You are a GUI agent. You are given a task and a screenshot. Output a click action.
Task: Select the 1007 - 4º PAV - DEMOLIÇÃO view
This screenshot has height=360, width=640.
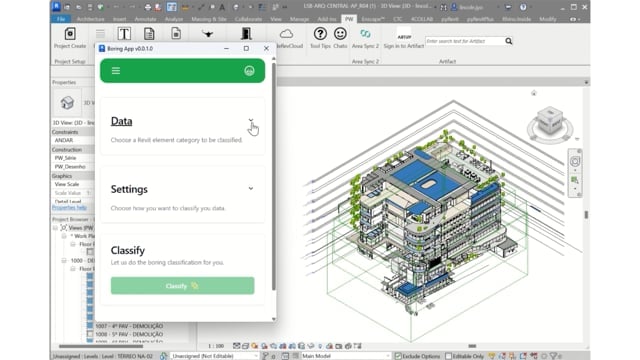pos(129,326)
